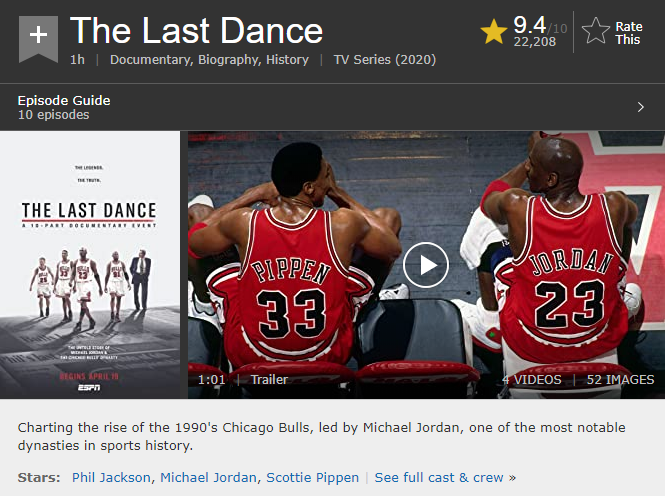View the 22,208 user ratings count

[x=534, y=41]
